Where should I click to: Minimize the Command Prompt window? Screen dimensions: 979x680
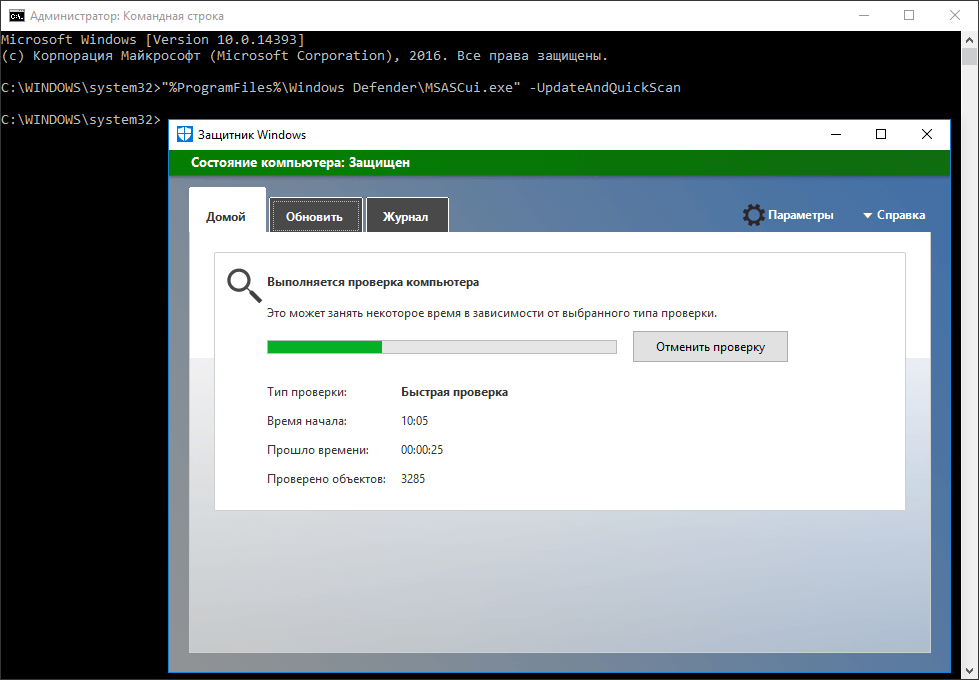tap(862, 16)
